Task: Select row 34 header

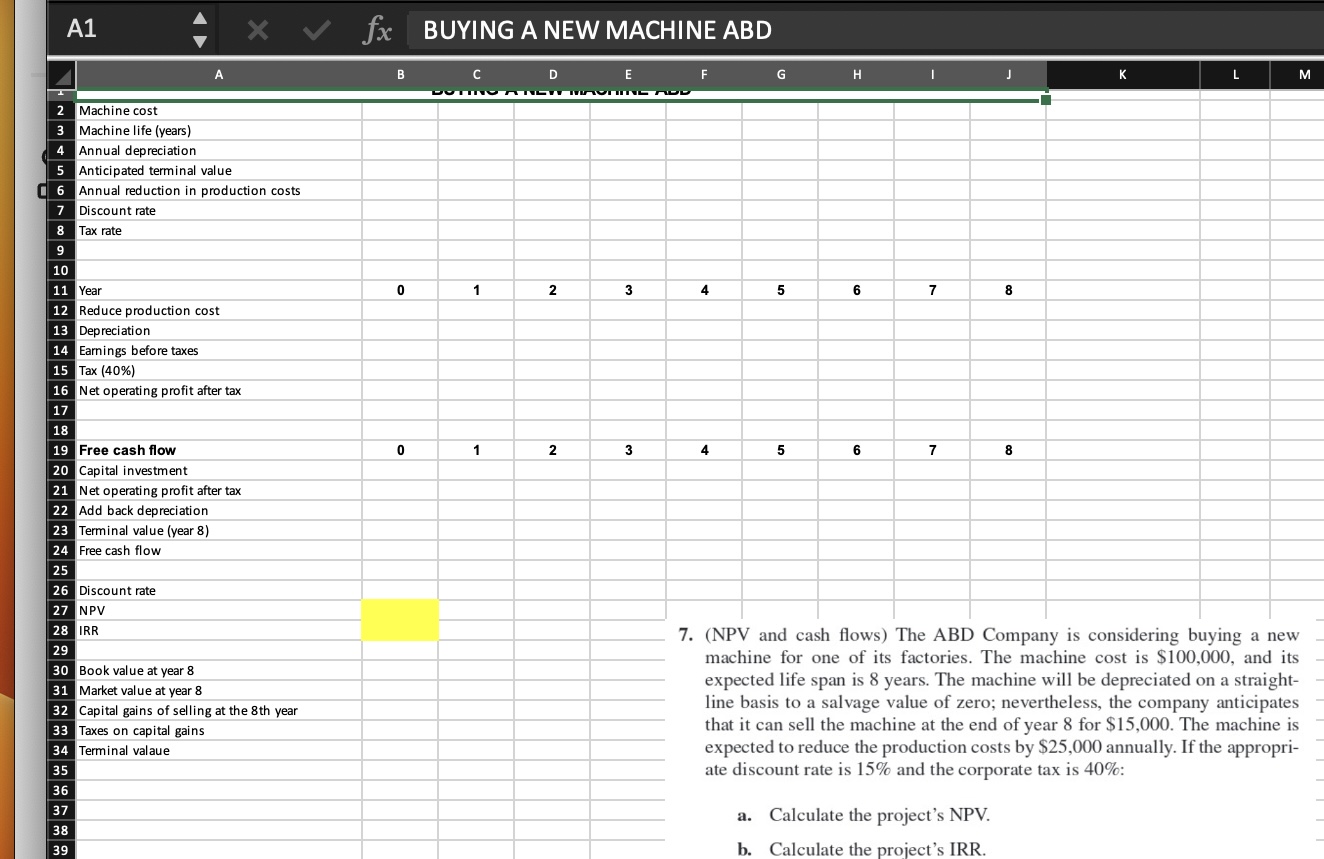Action: (60, 750)
